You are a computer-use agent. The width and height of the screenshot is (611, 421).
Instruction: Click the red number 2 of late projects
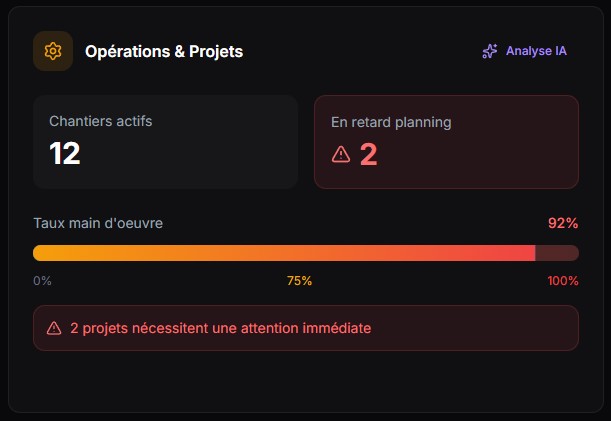coord(368,154)
